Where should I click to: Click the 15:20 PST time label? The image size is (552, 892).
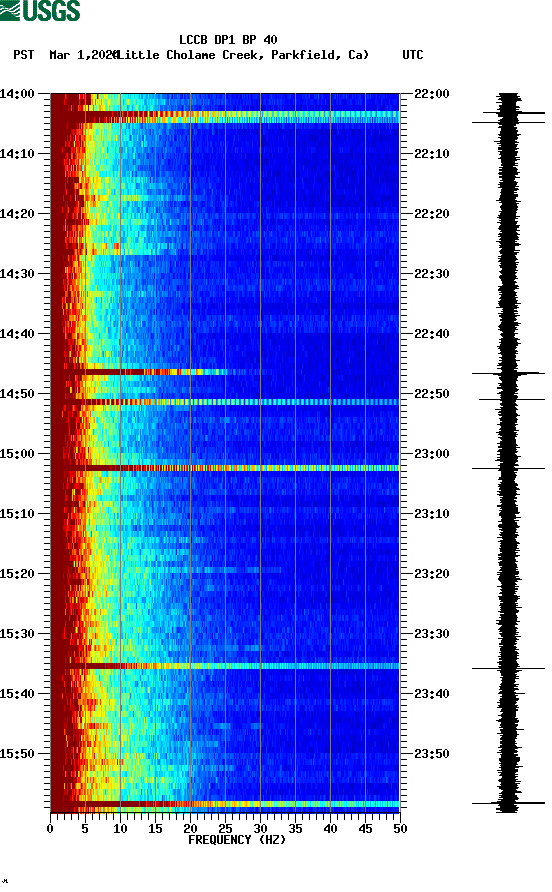(17, 574)
